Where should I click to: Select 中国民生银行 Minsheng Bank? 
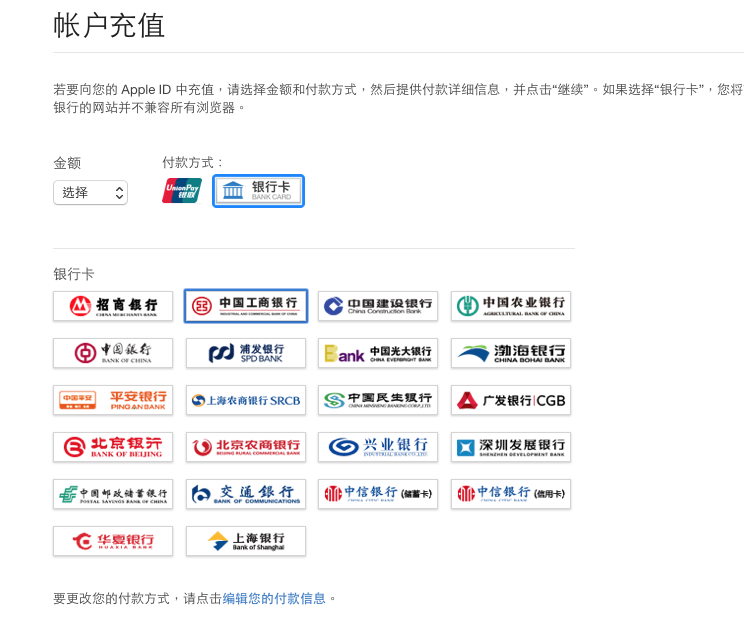[x=378, y=400]
